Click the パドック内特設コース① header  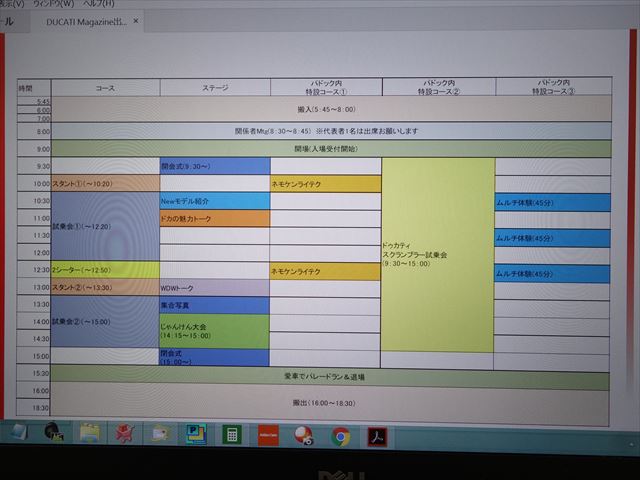[326, 87]
